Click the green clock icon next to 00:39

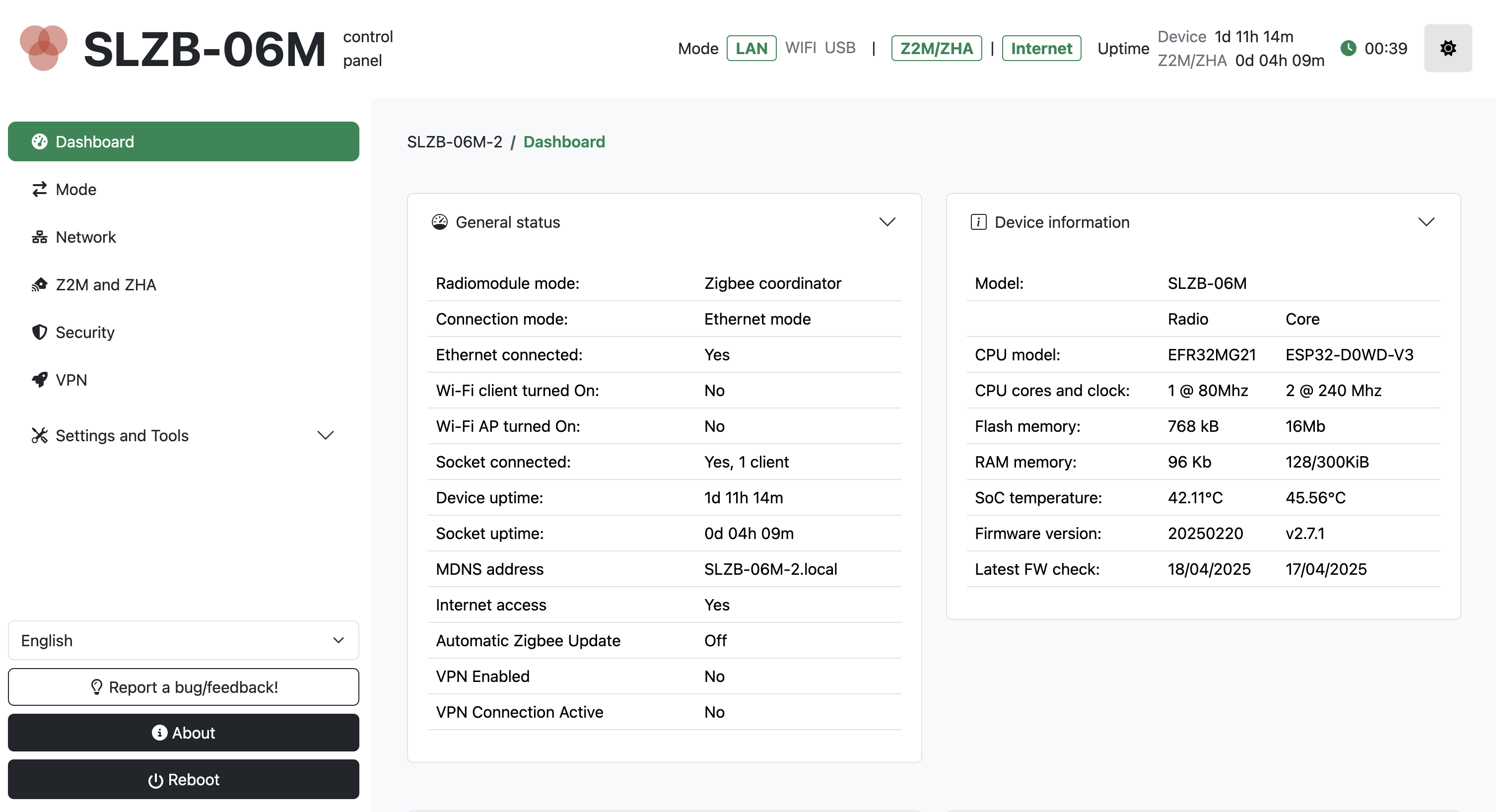pyautogui.click(x=1348, y=48)
